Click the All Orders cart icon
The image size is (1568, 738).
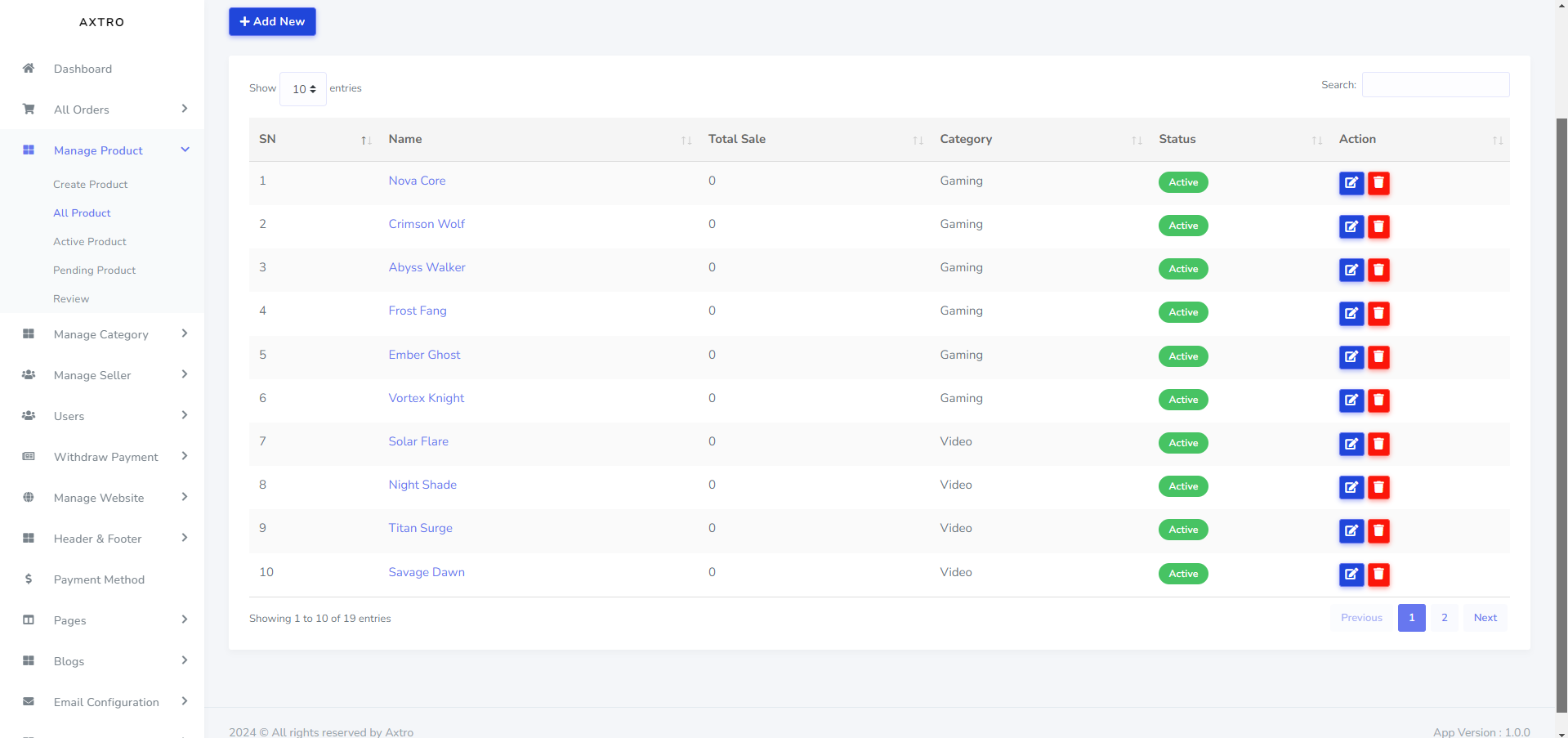coord(29,110)
